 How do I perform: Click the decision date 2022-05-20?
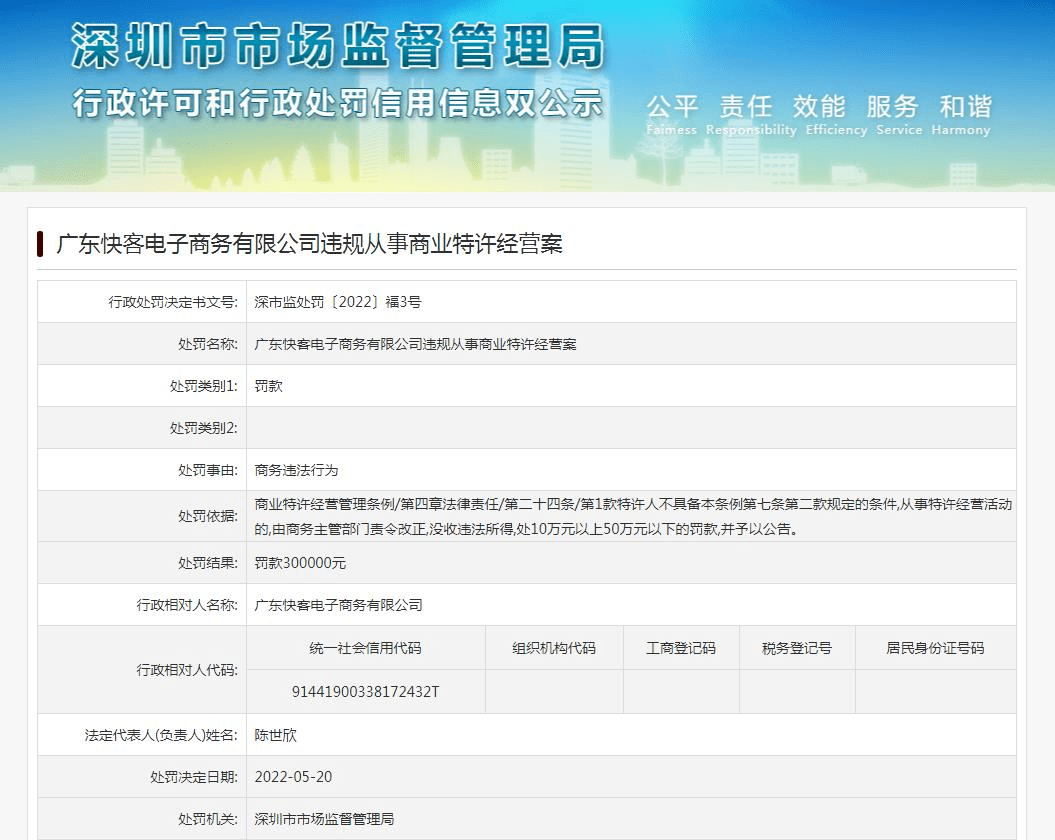293,777
